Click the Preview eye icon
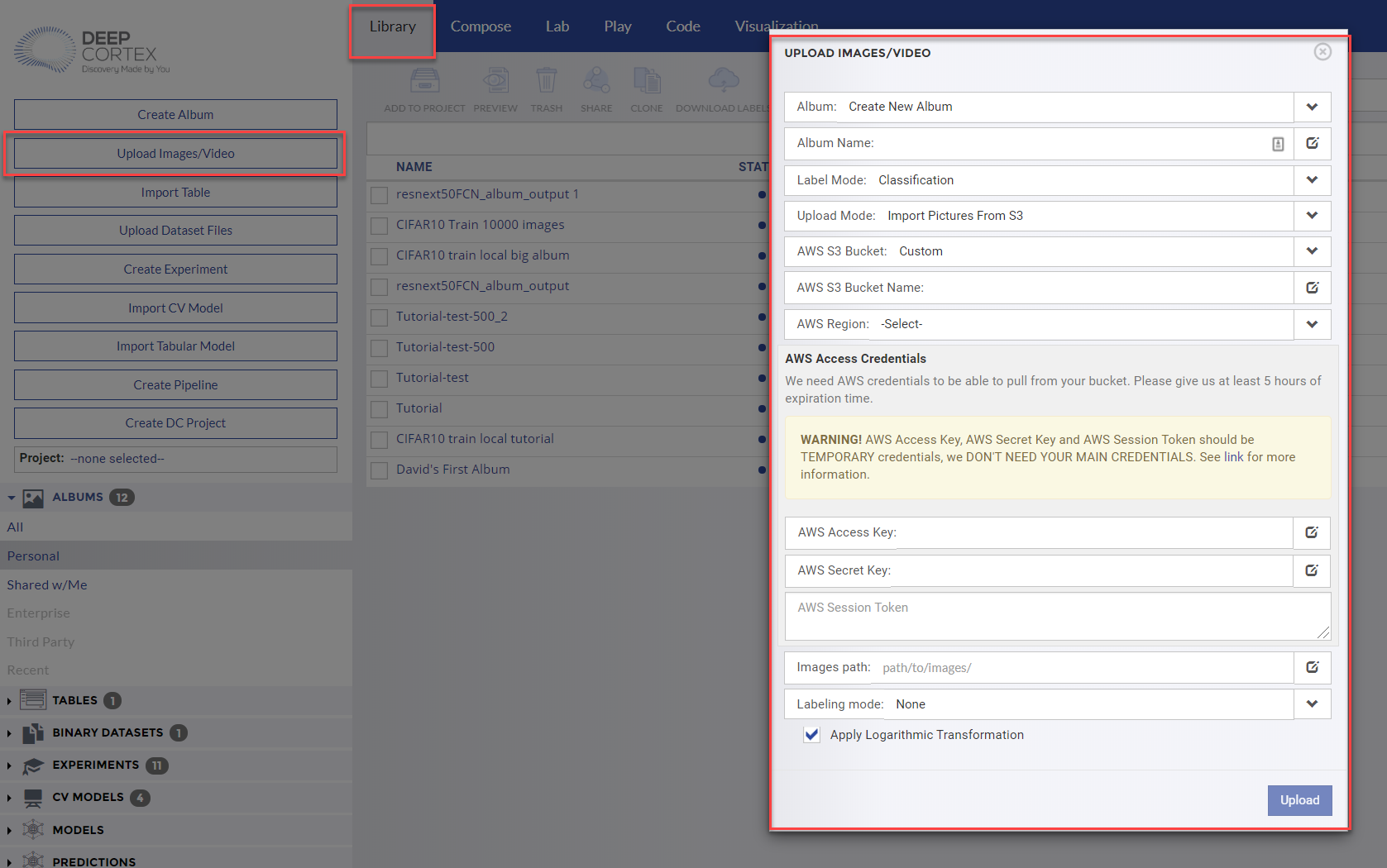The image size is (1387, 868). tap(495, 81)
